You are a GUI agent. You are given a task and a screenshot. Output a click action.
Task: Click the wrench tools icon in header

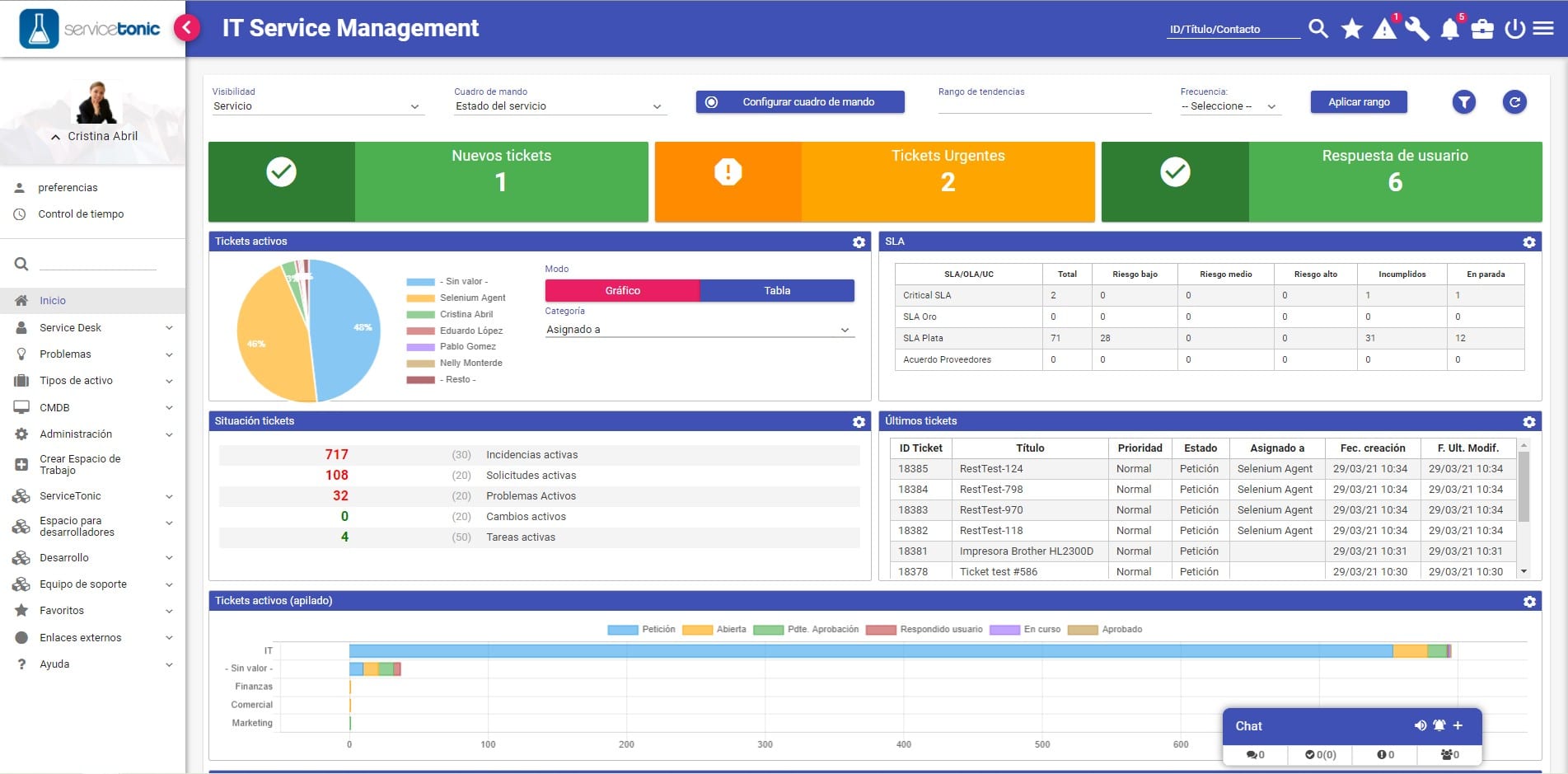[x=1417, y=29]
